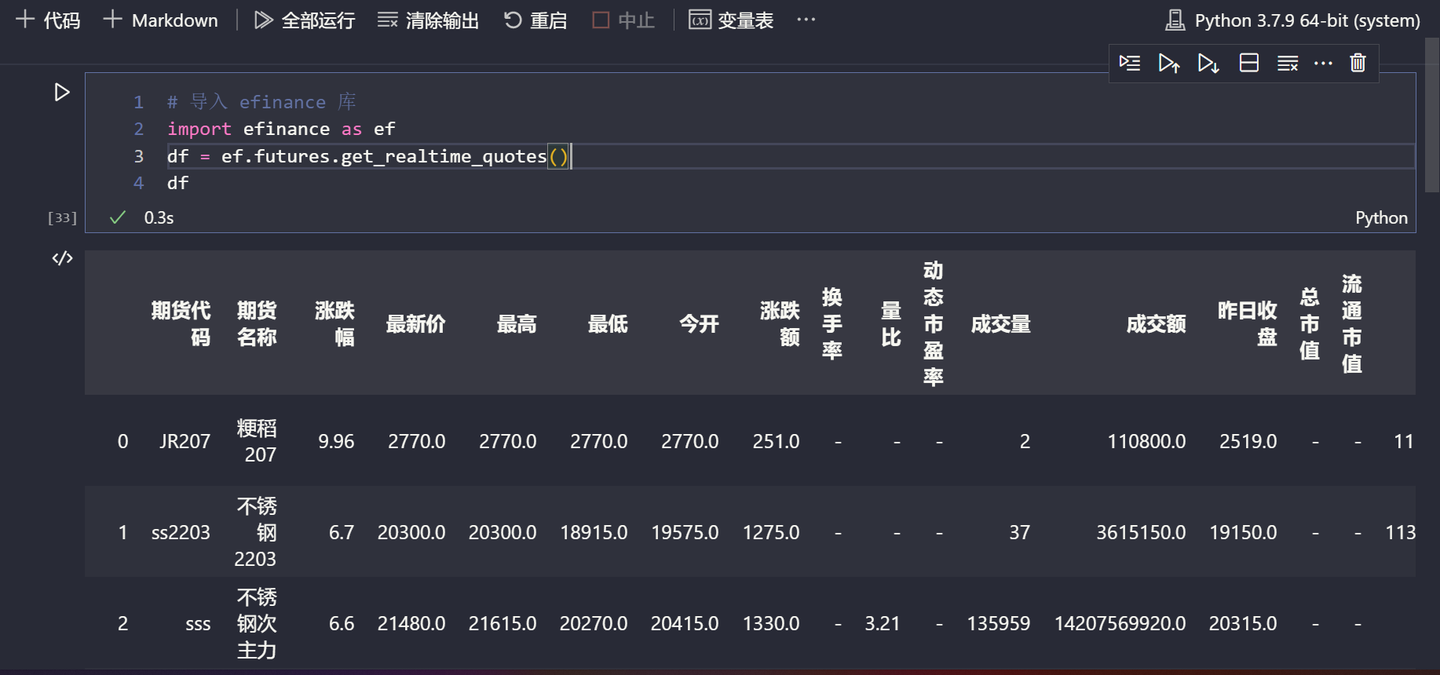This screenshot has width=1440, height=675.
Task: Start run-by-line debugging for the cell
Action: point(1130,62)
